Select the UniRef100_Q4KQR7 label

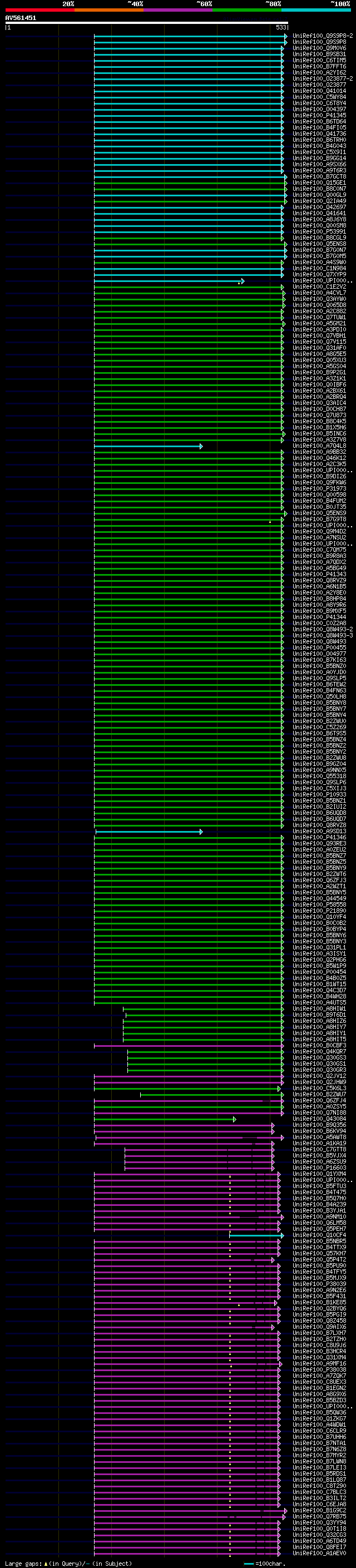point(319,1051)
